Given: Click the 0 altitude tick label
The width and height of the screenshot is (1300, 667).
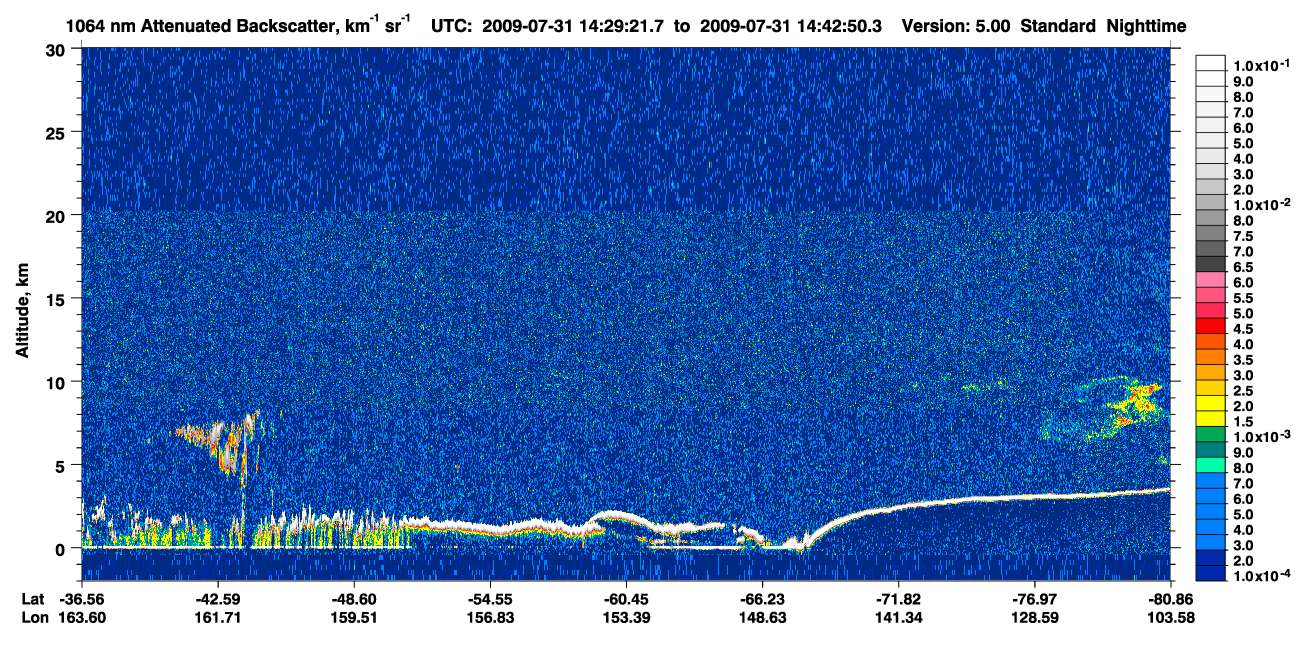Looking at the screenshot, I should pyautogui.click(x=61, y=548).
